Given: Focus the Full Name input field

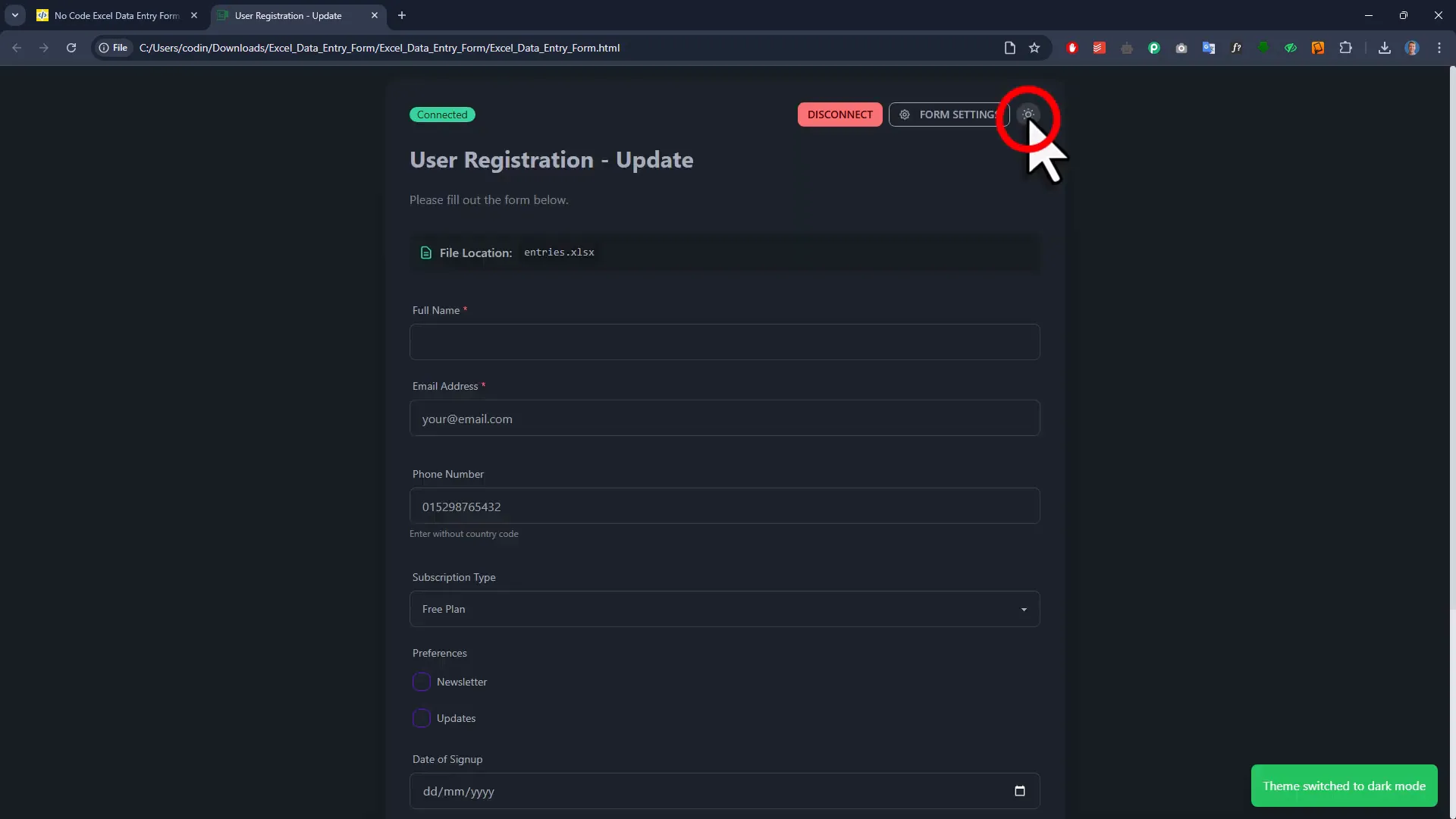Looking at the screenshot, I should (x=724, y=342).
